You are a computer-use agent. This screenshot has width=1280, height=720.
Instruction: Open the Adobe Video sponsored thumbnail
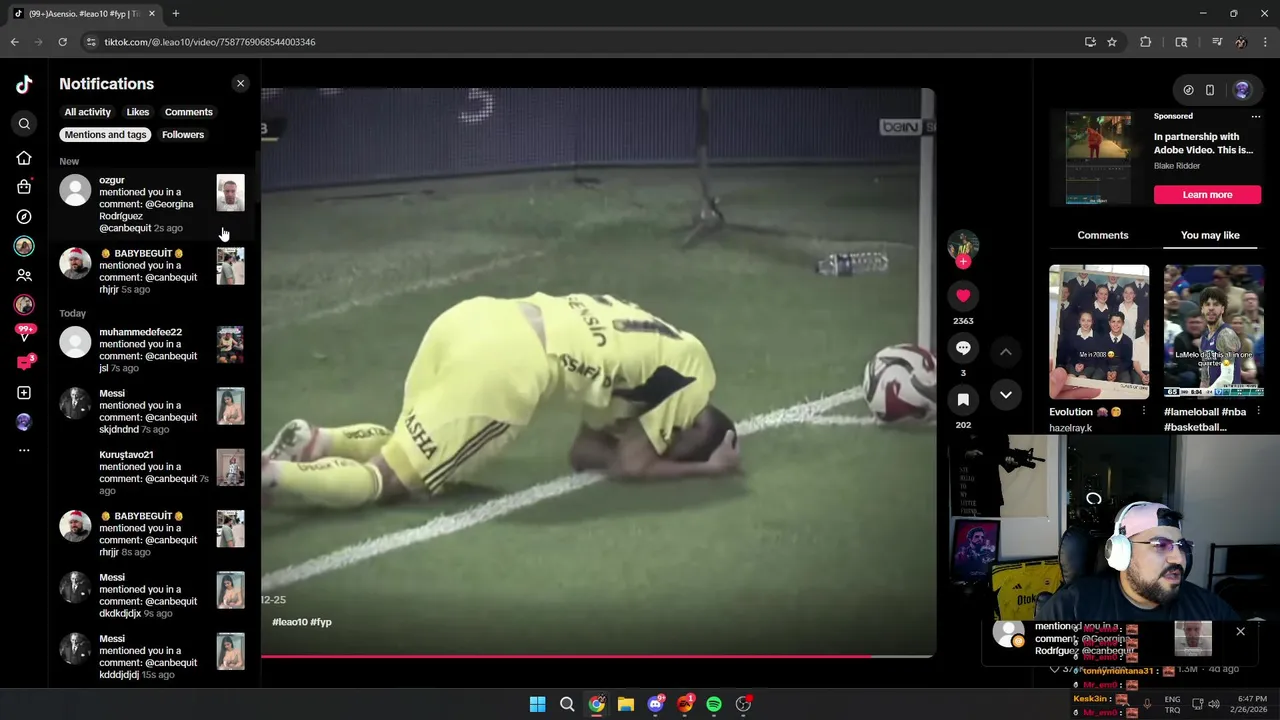(1099, 158)
